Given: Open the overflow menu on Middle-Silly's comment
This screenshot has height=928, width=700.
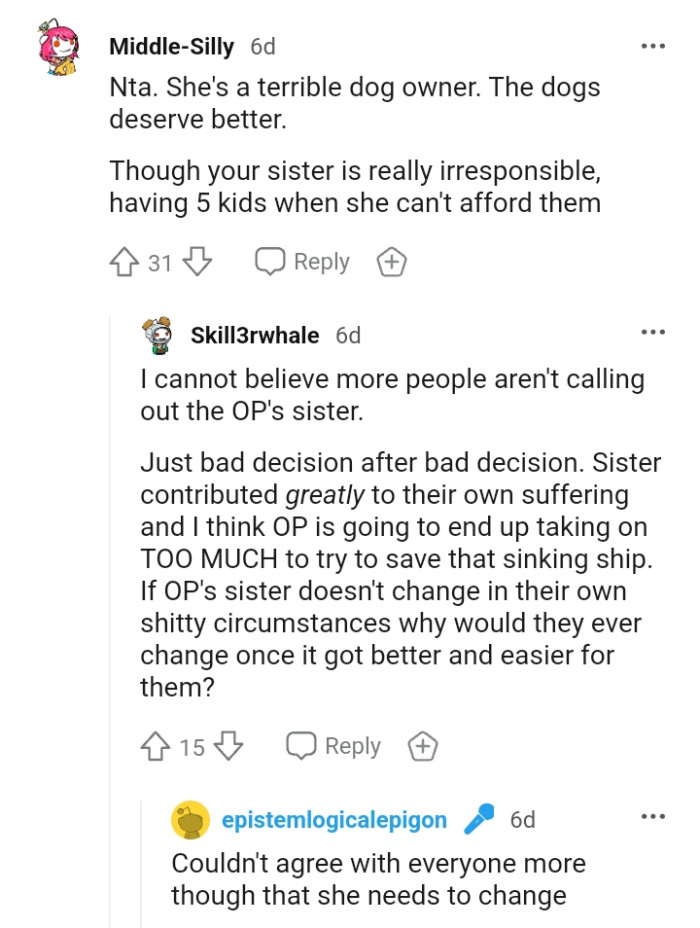Looking at the screenshot, I should pos(653,45).
